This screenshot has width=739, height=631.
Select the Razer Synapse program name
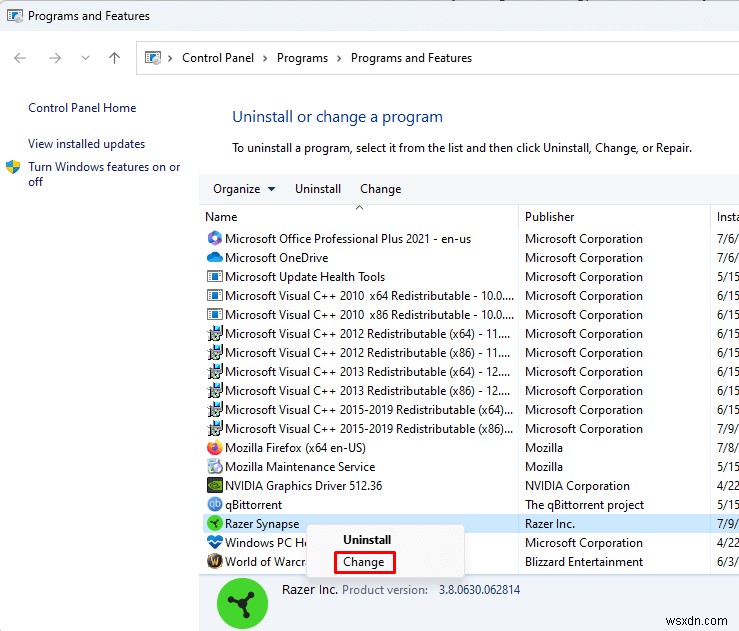tap(262, 524)
